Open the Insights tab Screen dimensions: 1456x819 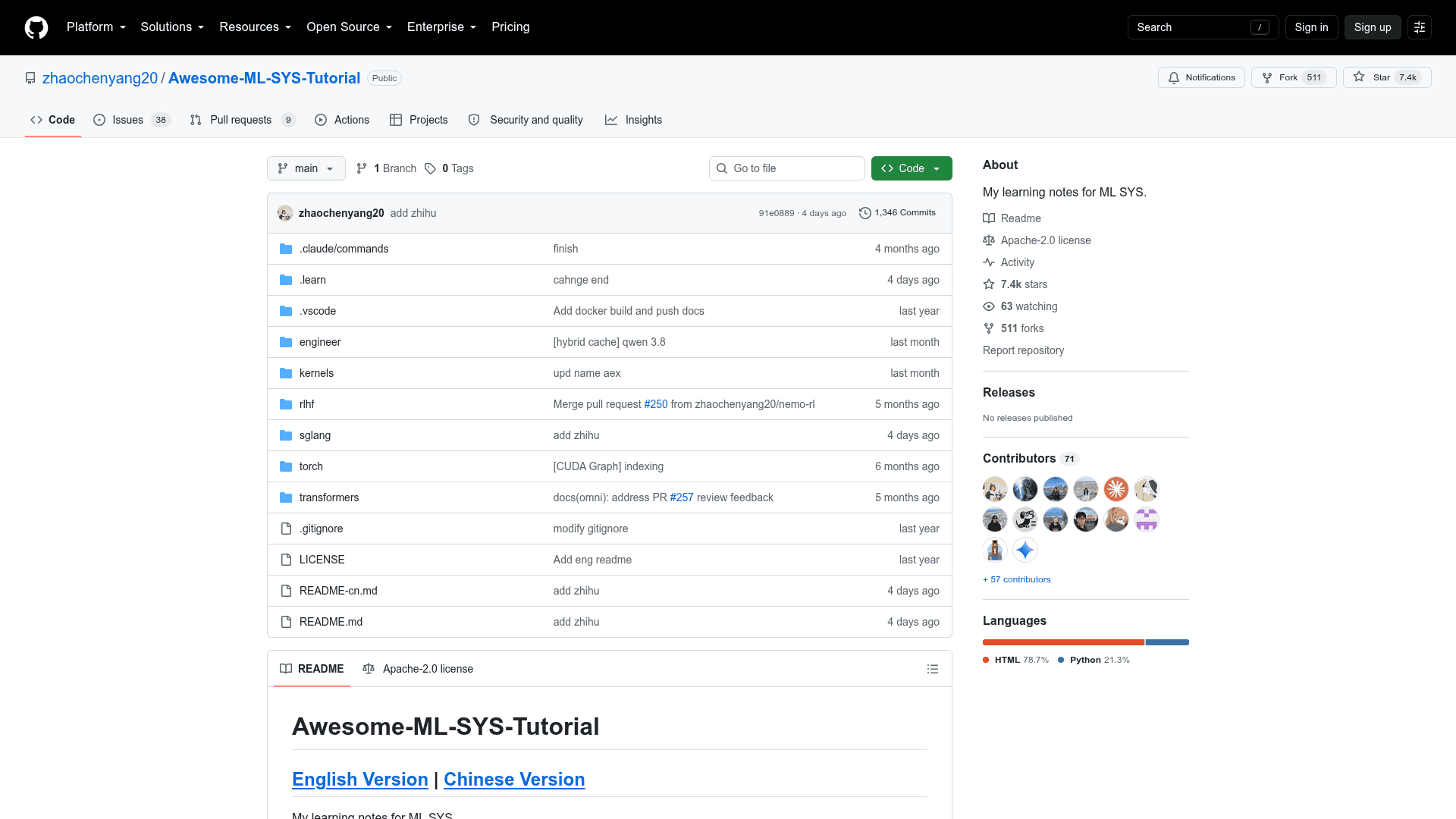click(633, 120)
